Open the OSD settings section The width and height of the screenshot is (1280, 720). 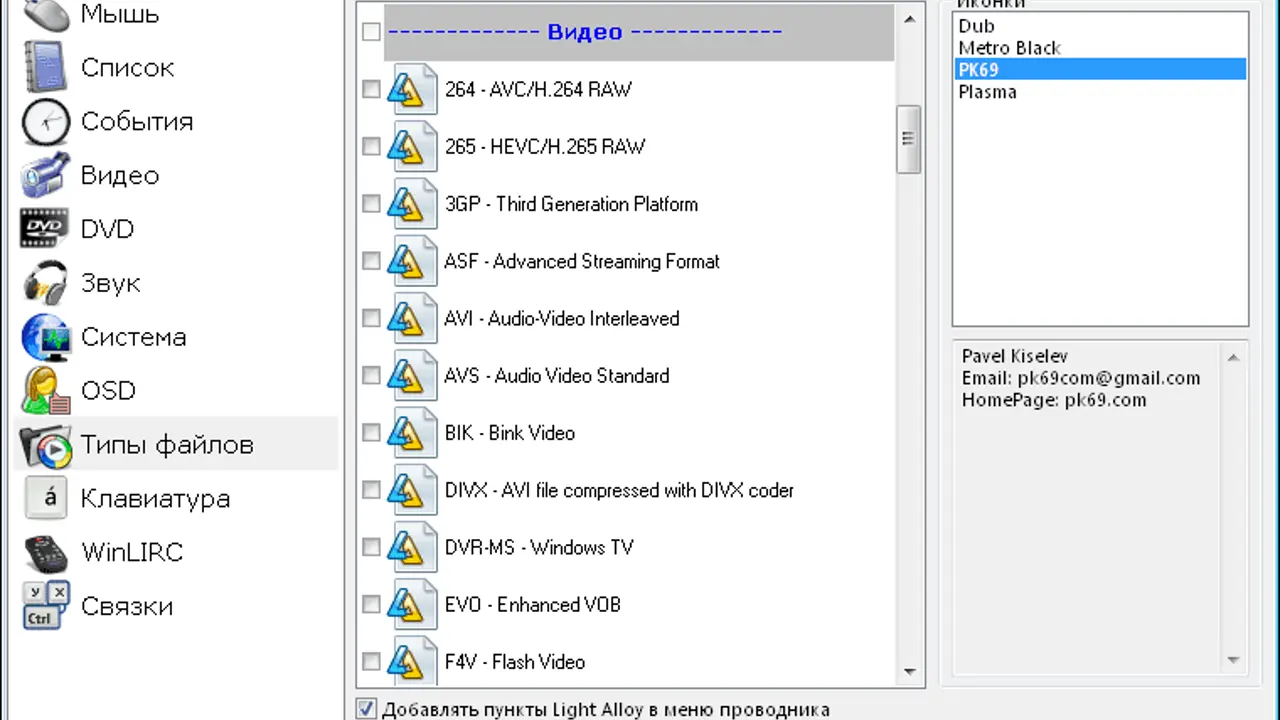point(108,391)
